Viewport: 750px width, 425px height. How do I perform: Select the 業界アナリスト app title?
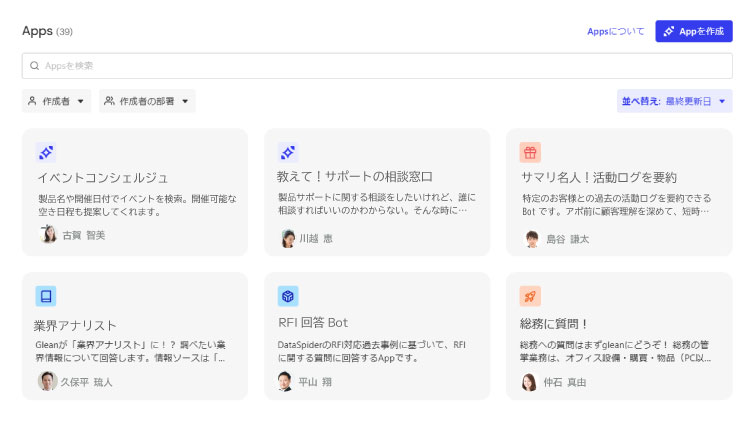tap(76, 325)
